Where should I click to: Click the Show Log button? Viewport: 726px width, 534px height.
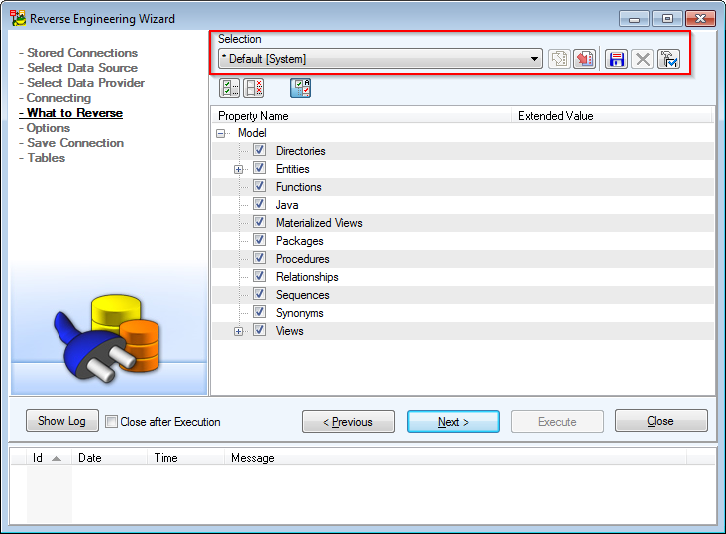[62, 421]
